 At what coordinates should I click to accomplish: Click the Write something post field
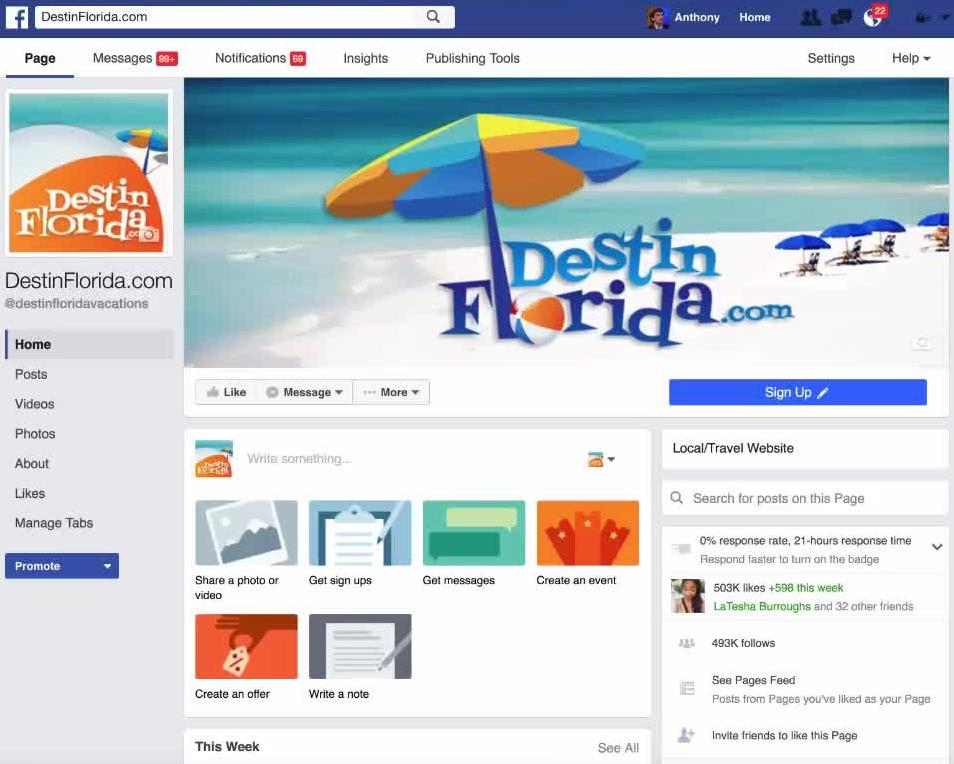click(408, 459)
